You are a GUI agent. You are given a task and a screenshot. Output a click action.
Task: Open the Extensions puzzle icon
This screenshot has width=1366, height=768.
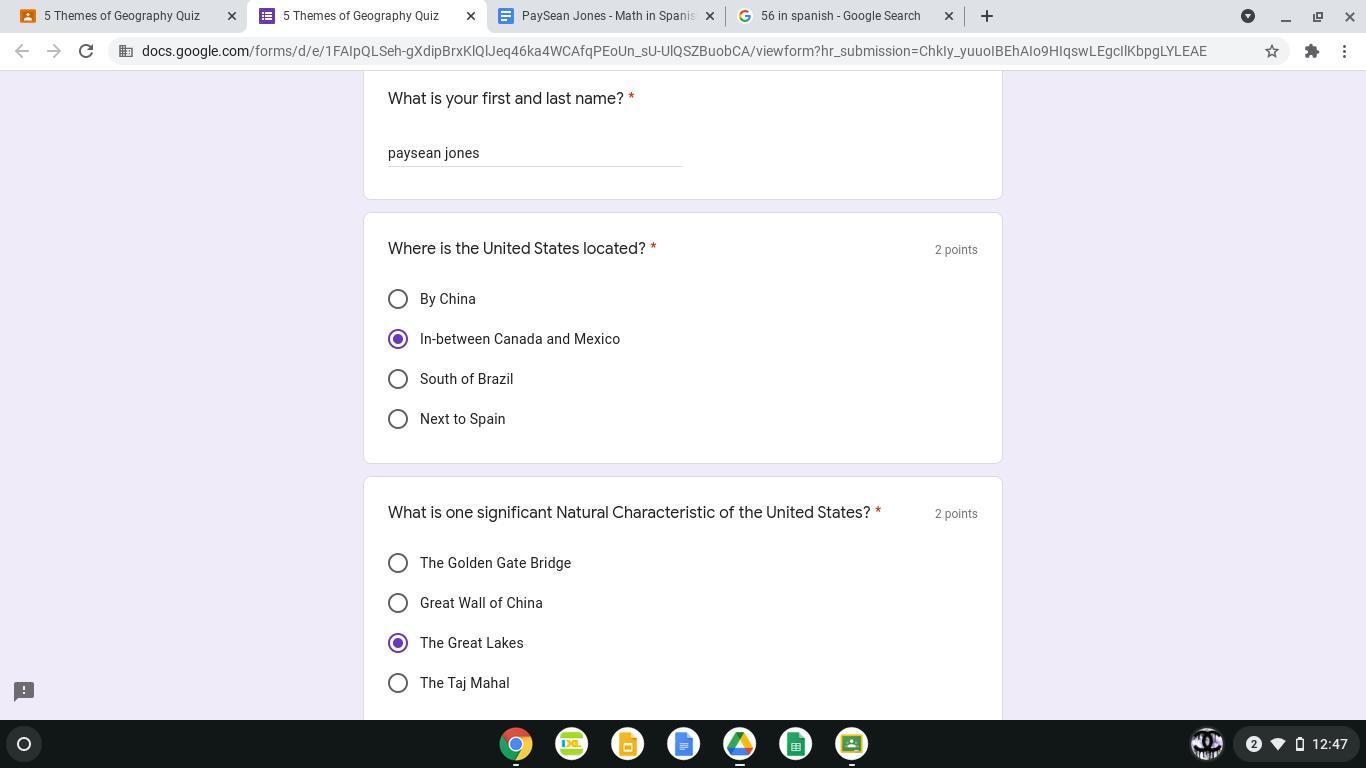tap(1311, 51)
